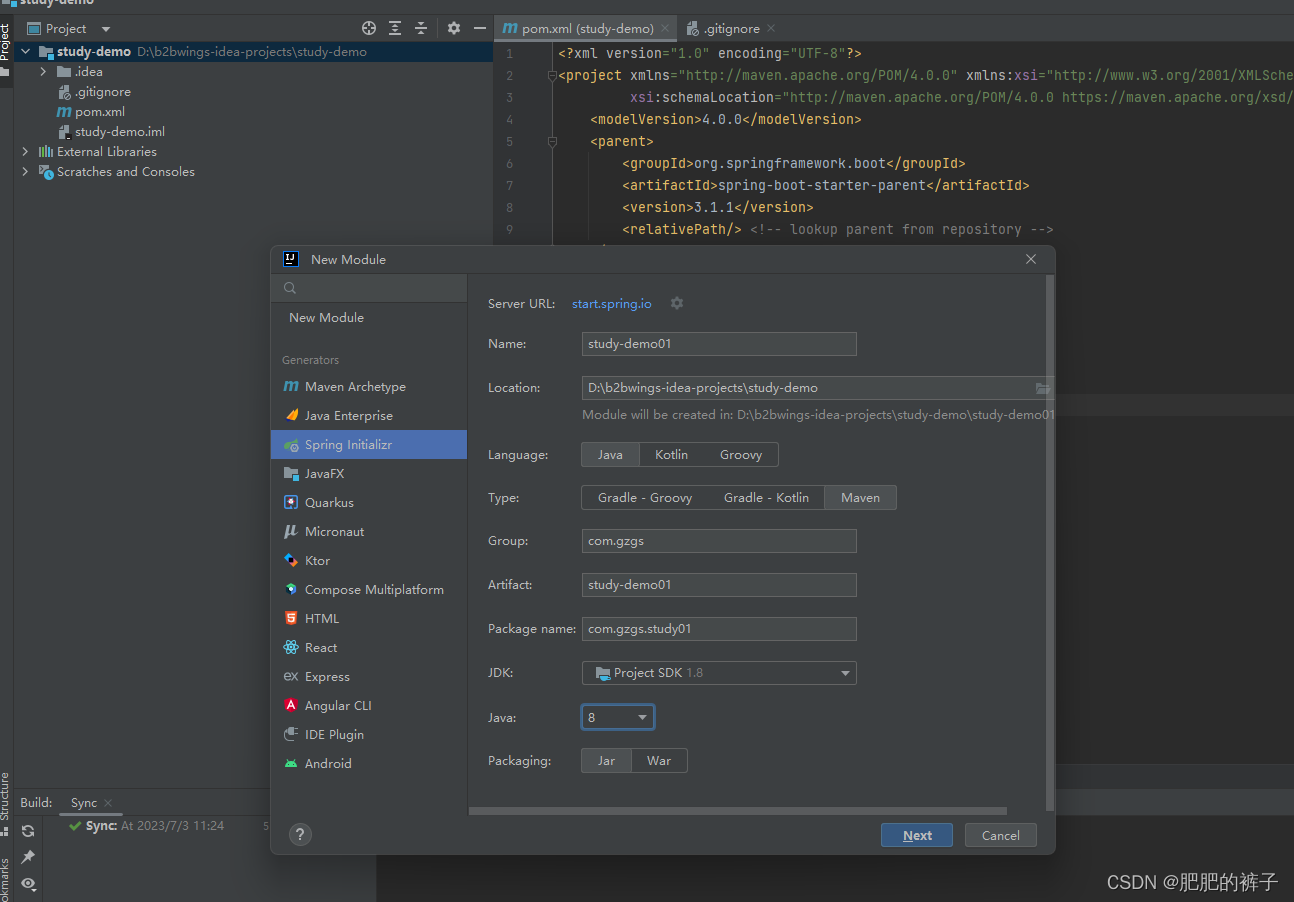Click the Group field
The image size is (1294, 902).
[x=719, y=541]
